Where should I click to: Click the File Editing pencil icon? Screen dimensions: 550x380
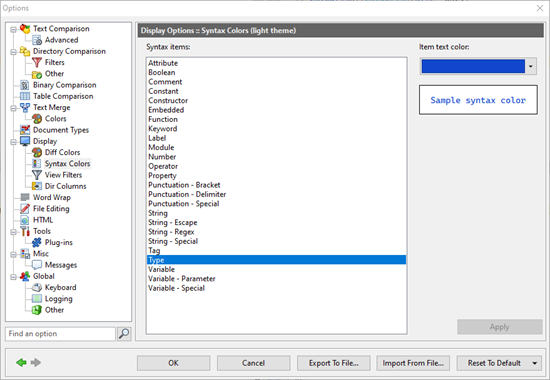point(25,209)
